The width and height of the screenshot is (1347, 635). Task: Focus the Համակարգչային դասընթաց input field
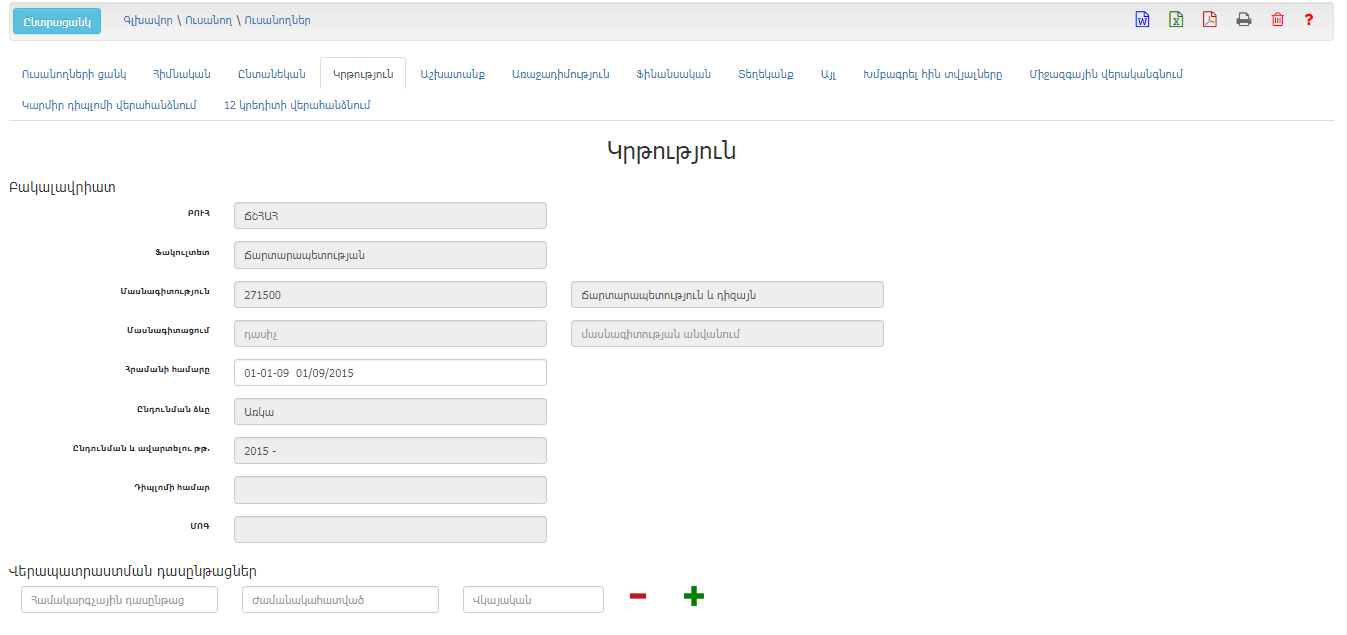coord(119,600)
